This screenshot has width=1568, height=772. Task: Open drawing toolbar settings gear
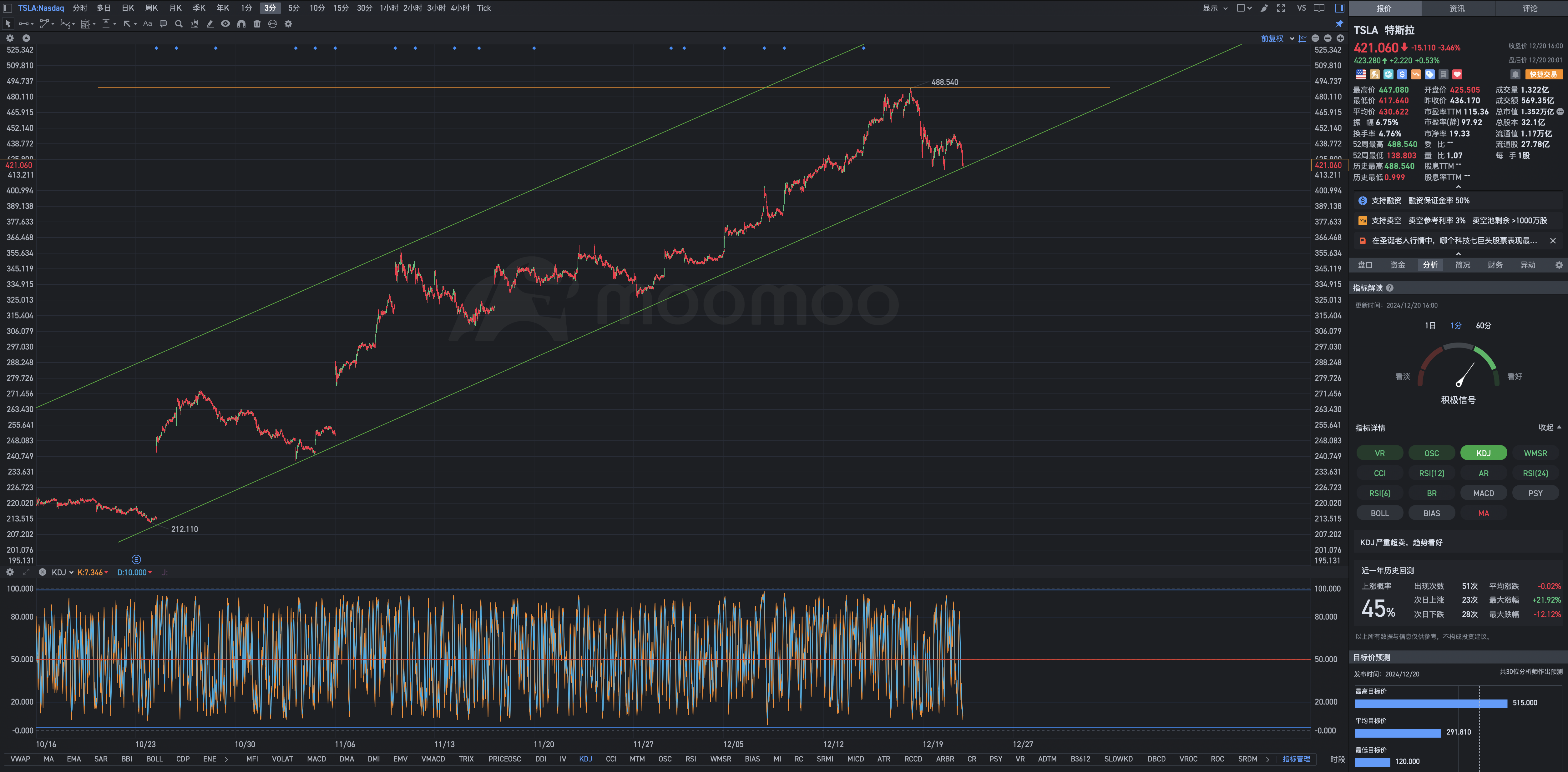pos(289,24)
